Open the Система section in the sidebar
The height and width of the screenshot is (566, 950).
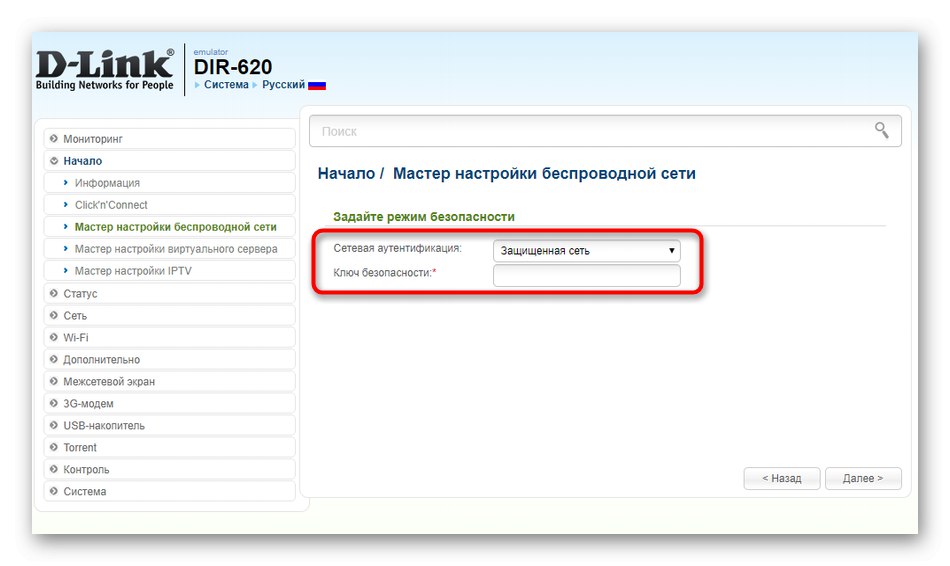[170, 491]
